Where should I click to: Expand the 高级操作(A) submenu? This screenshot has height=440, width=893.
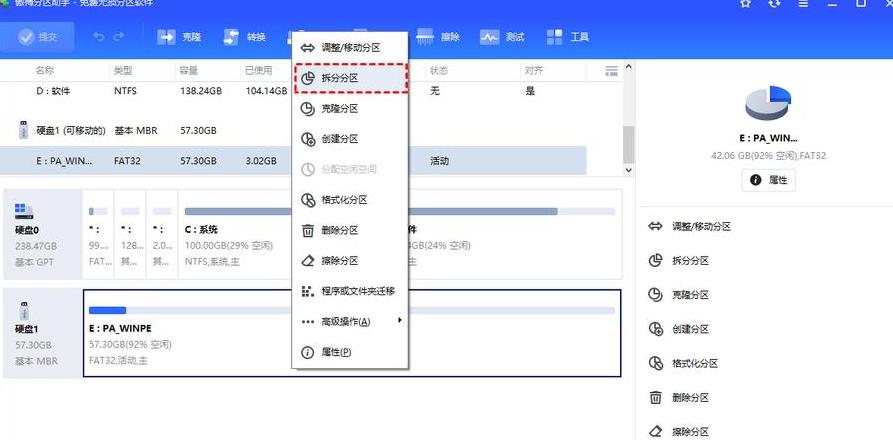pos(350,322)
